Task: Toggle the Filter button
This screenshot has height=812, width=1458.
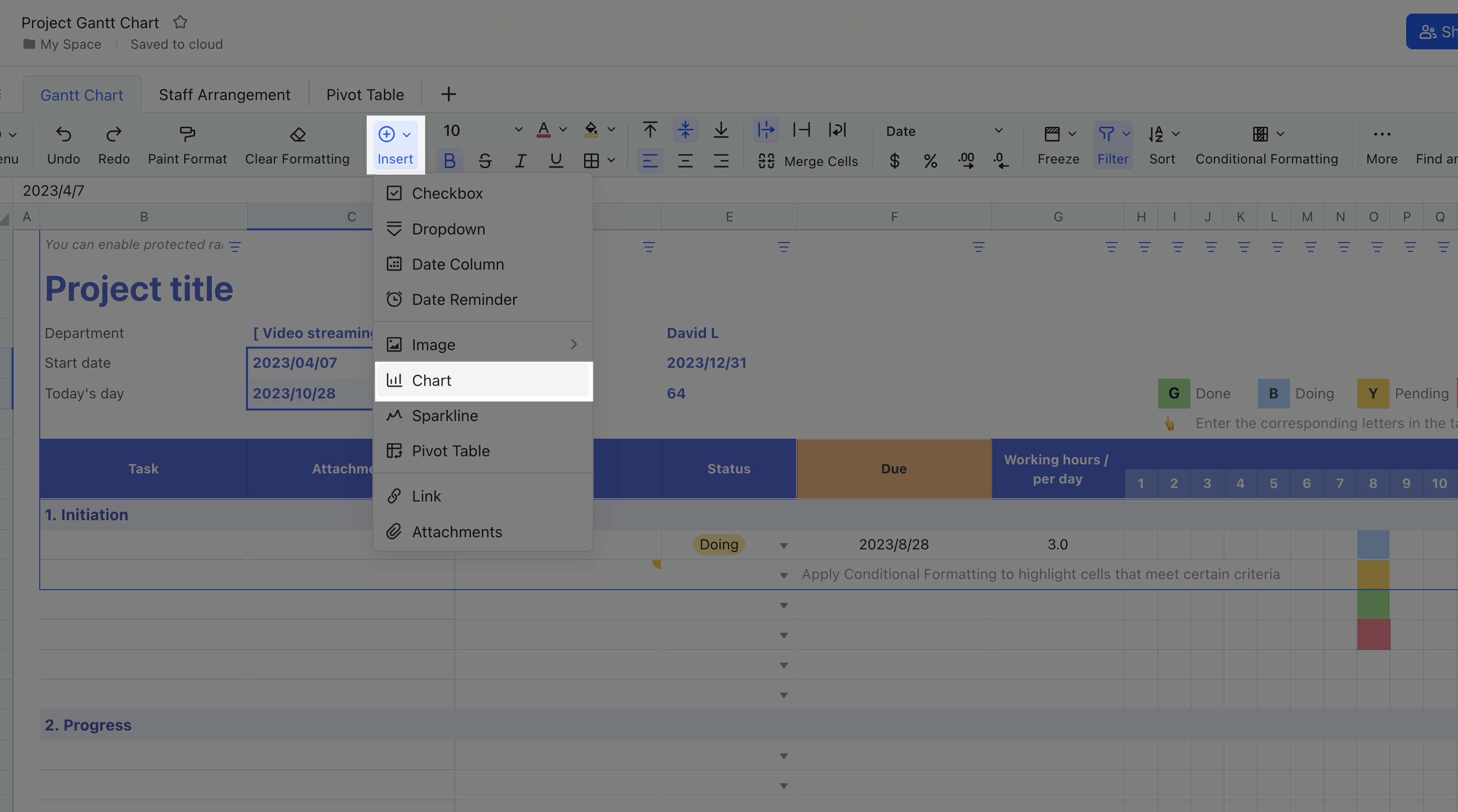Action: 1113,144
